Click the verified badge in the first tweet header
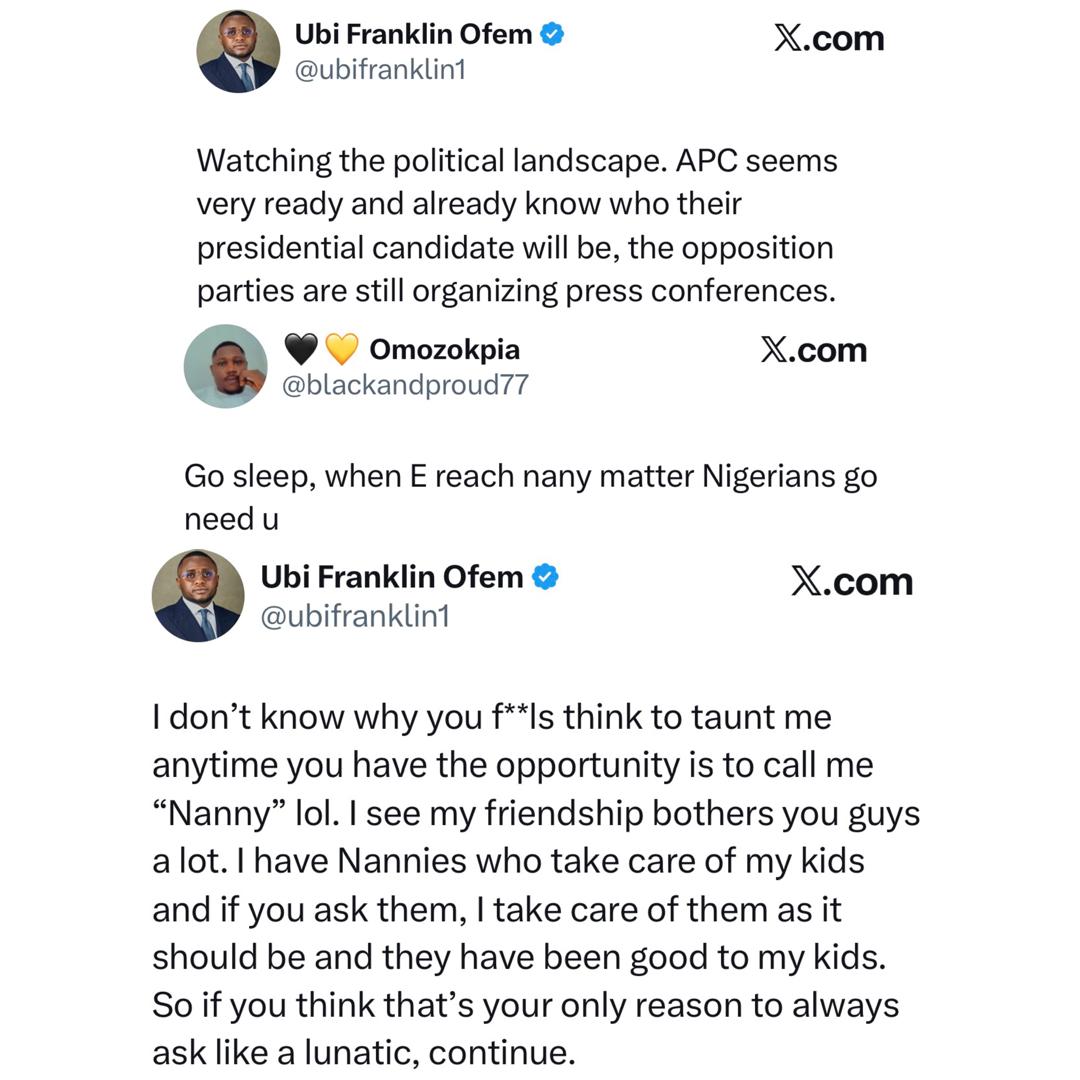The height and width of the screenshot is (1080, 1080). pyautogui.click(x=552, y=34)
